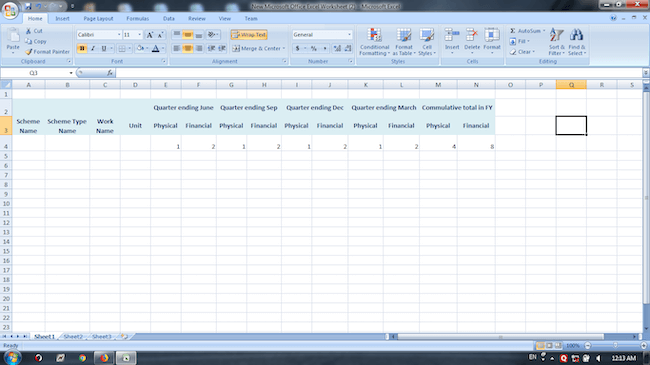Decrease decimal places
Viewport: 650px width, 365px height.
point(348,49)
